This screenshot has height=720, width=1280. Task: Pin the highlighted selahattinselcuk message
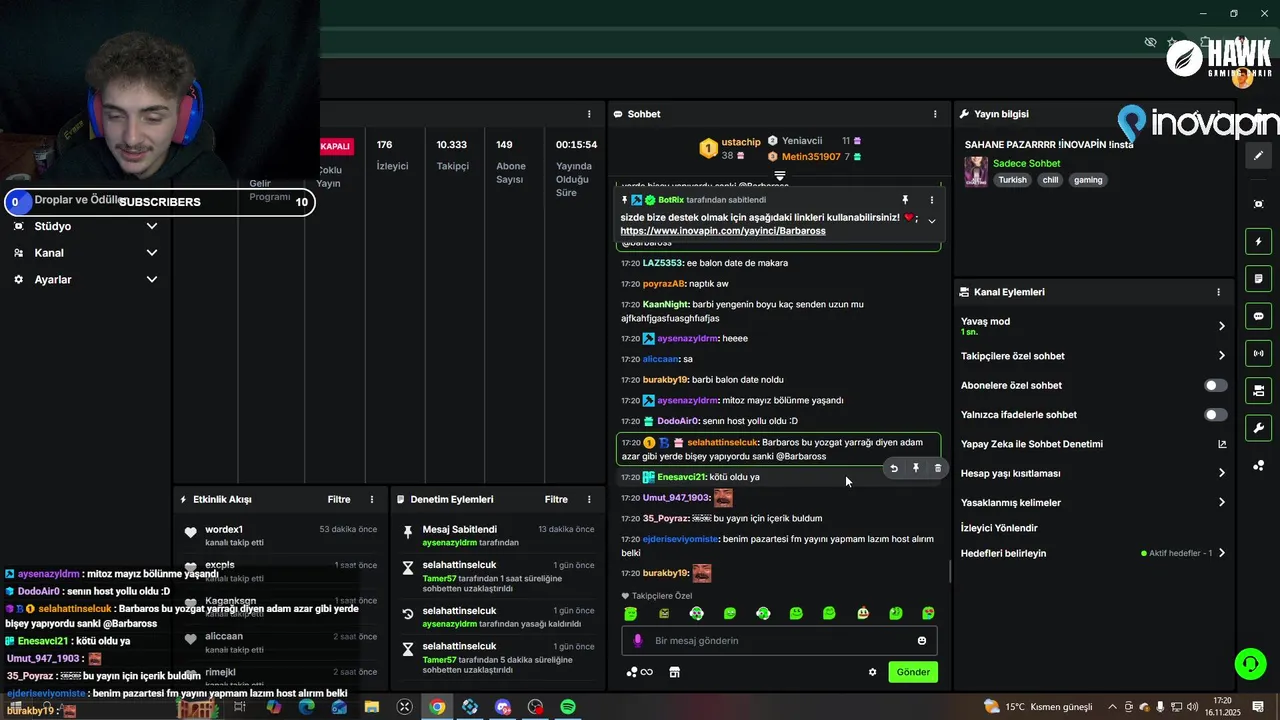pos(916,468)
